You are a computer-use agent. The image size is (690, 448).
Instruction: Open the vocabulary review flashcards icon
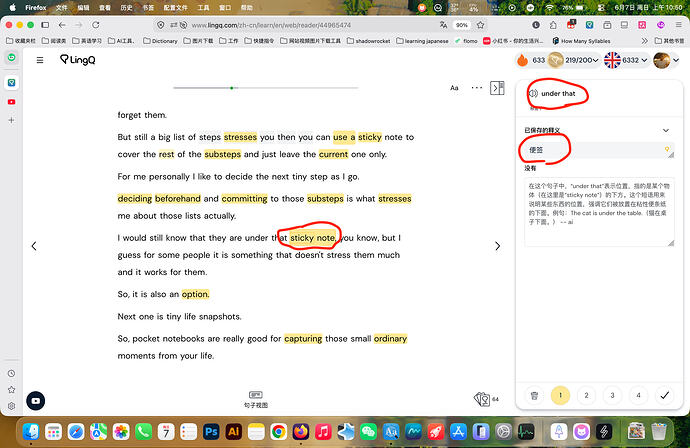482,399
